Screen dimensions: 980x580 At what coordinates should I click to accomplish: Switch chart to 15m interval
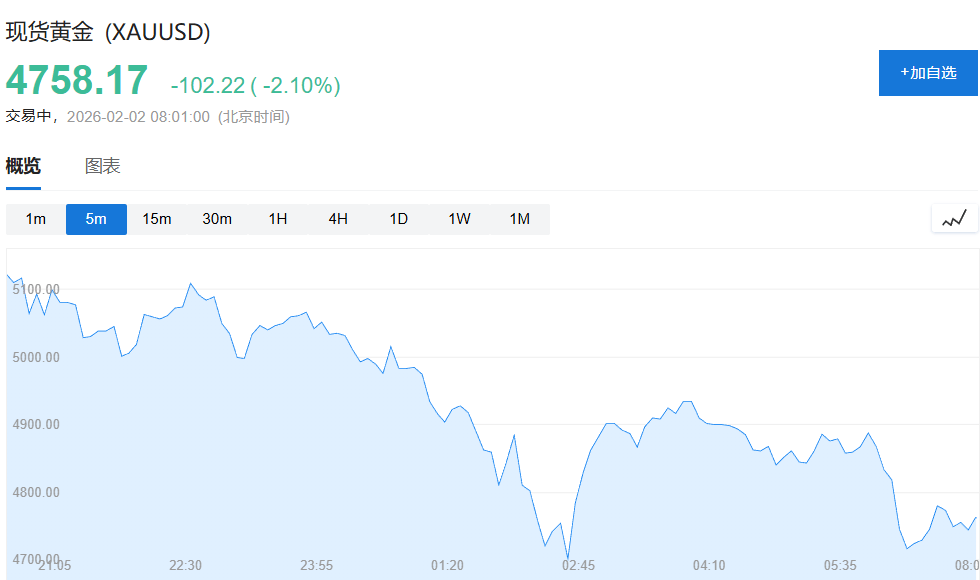click(x=157, y=219)
